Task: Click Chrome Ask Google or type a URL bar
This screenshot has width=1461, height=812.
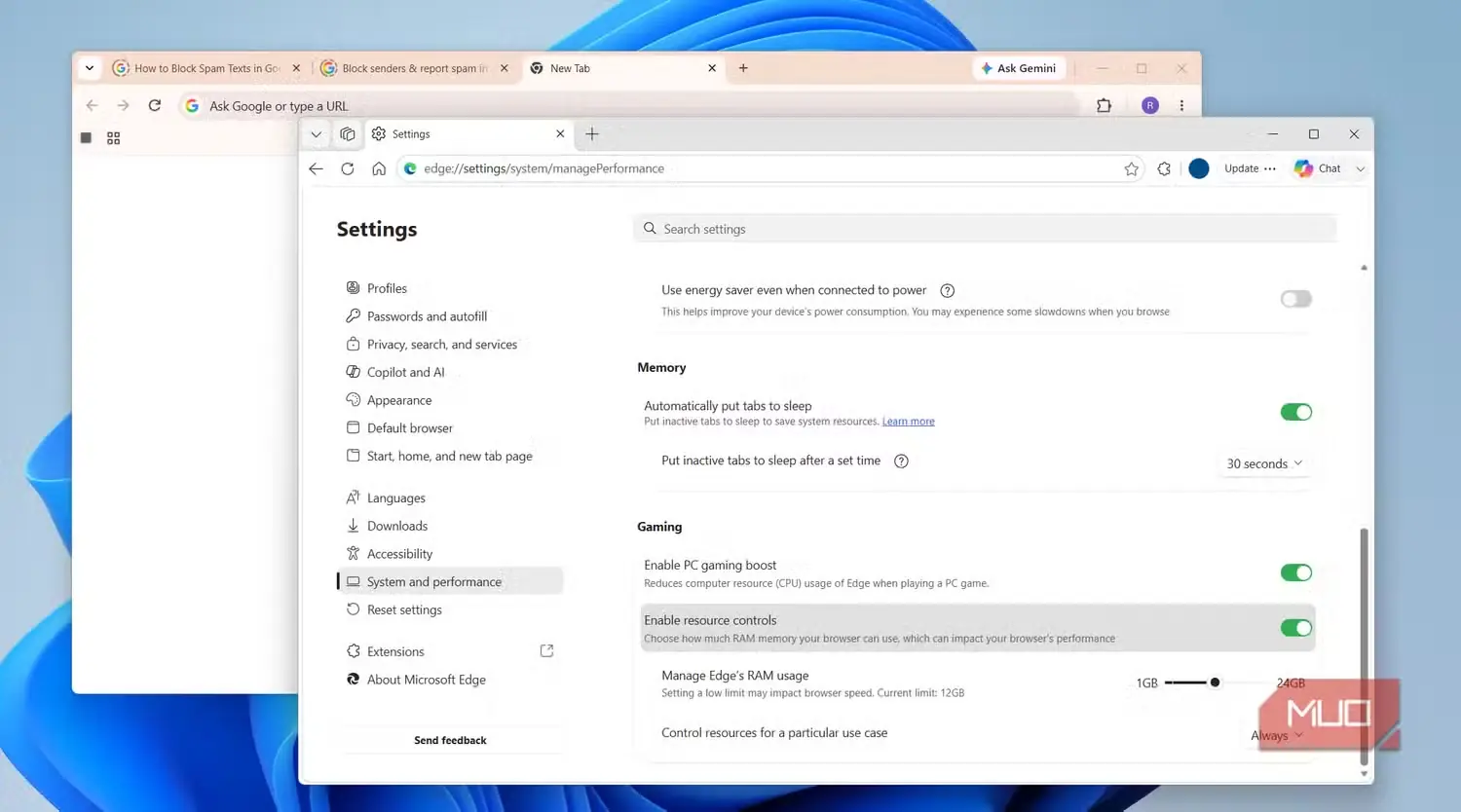Action: tap(629, 106)
